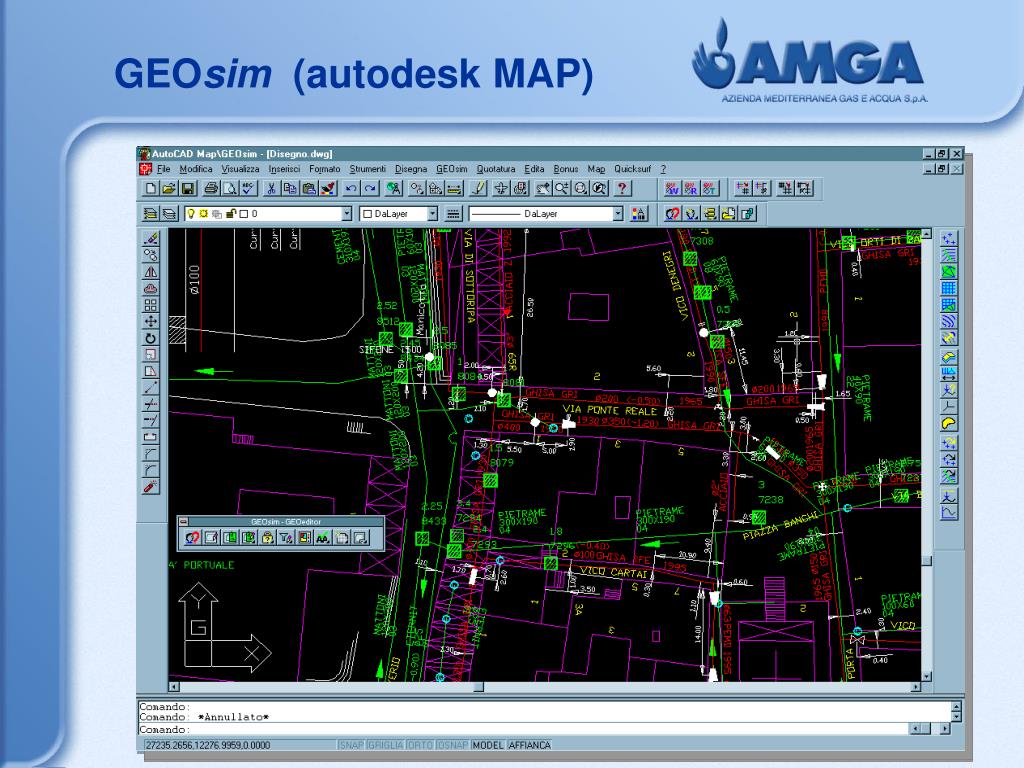Open the Quotatura menu
This screenshot has height=768, width=1024.
pyautogui.click(x=496, y=169)
